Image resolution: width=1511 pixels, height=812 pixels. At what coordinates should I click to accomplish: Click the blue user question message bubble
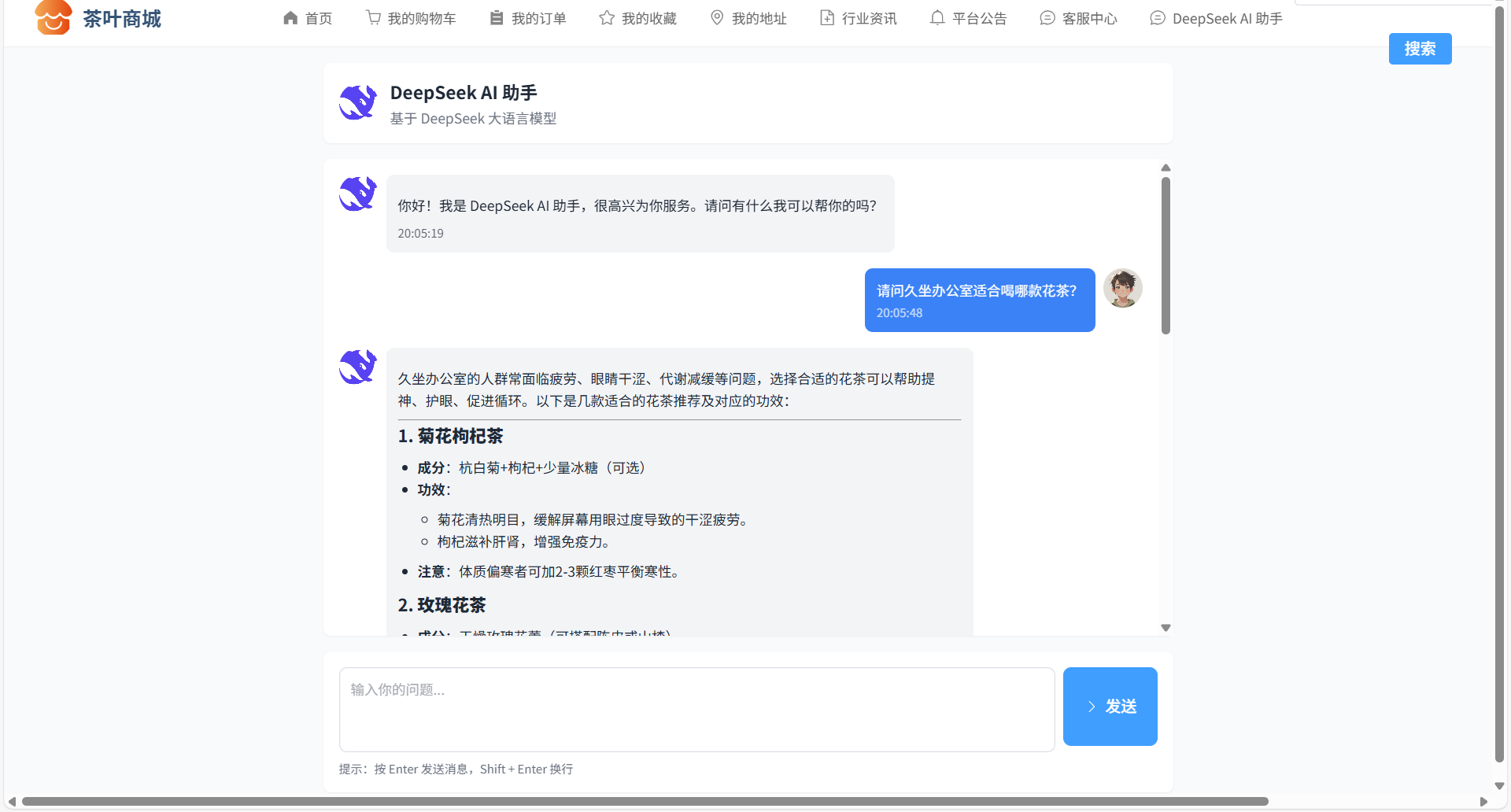[x=979, y=300]
